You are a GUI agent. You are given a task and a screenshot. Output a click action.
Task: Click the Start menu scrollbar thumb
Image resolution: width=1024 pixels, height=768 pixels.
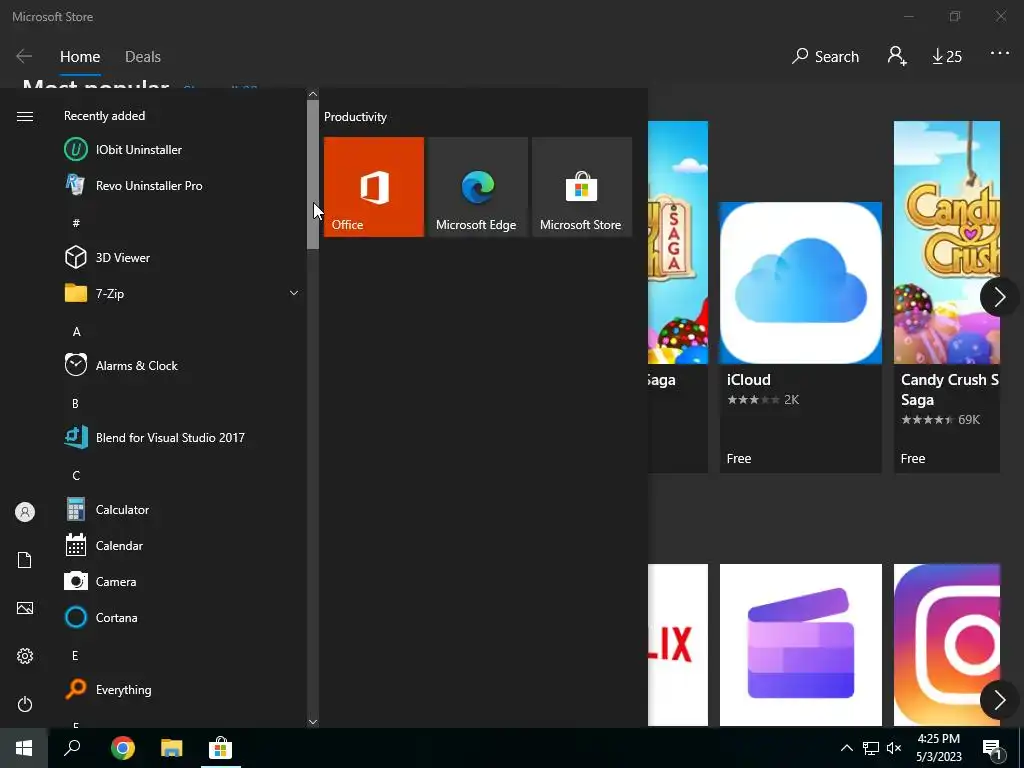pos(313,174)
